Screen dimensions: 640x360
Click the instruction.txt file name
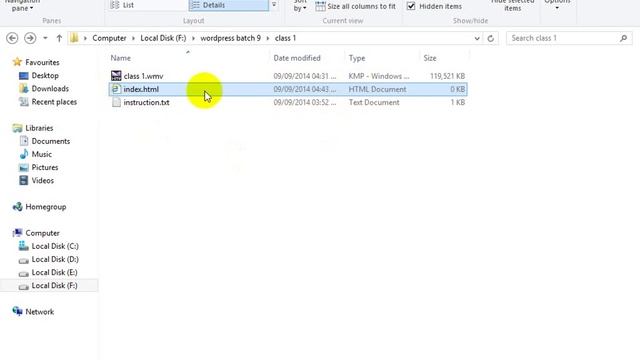[x=147, y=102]
